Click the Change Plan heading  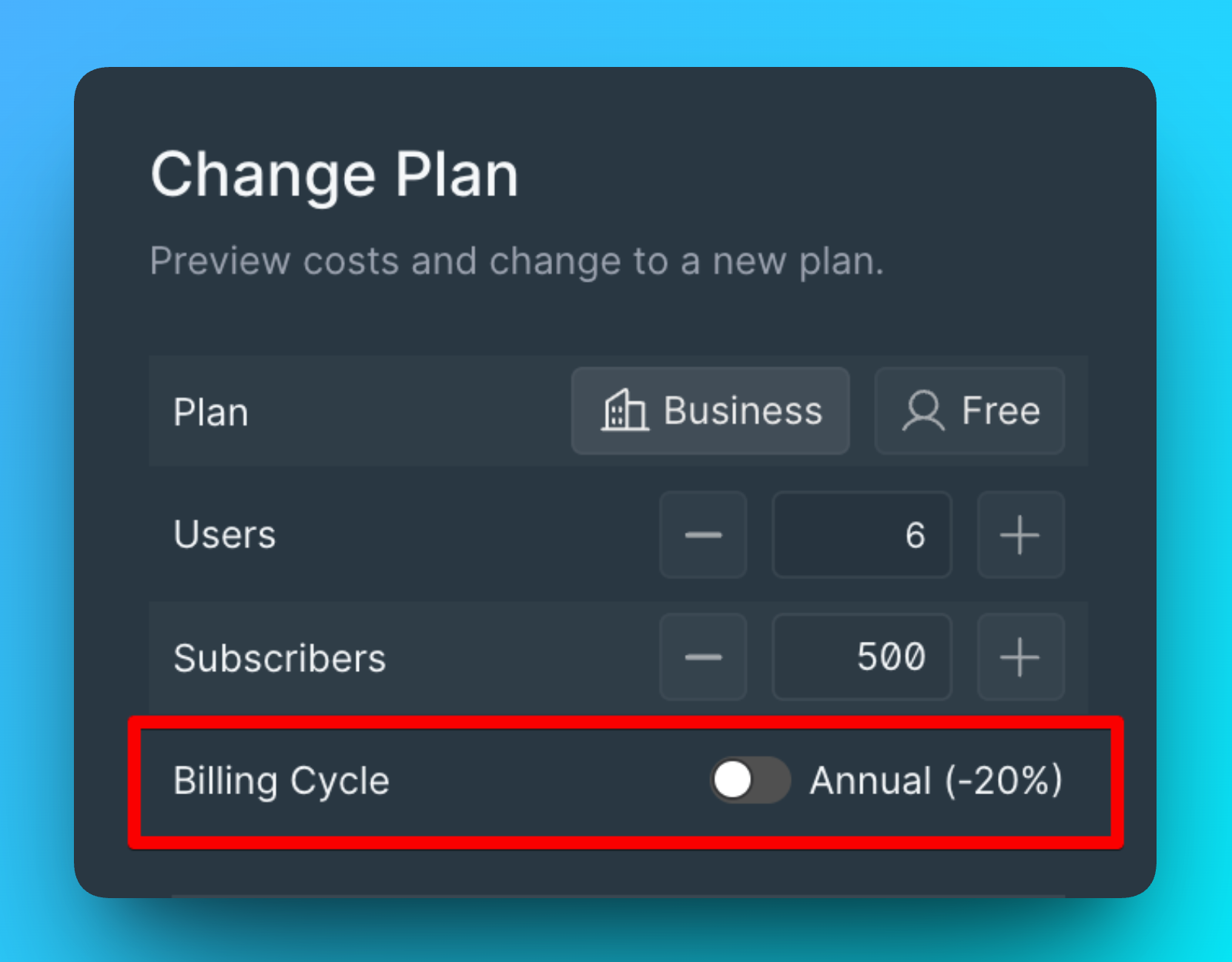point(334,175)
